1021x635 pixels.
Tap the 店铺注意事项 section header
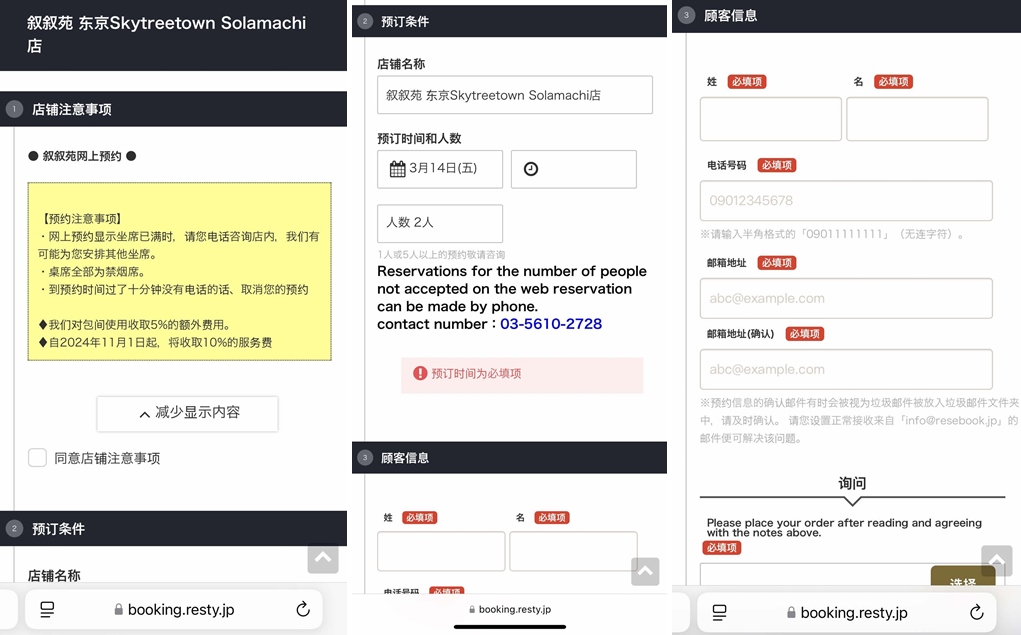point(173,109)
